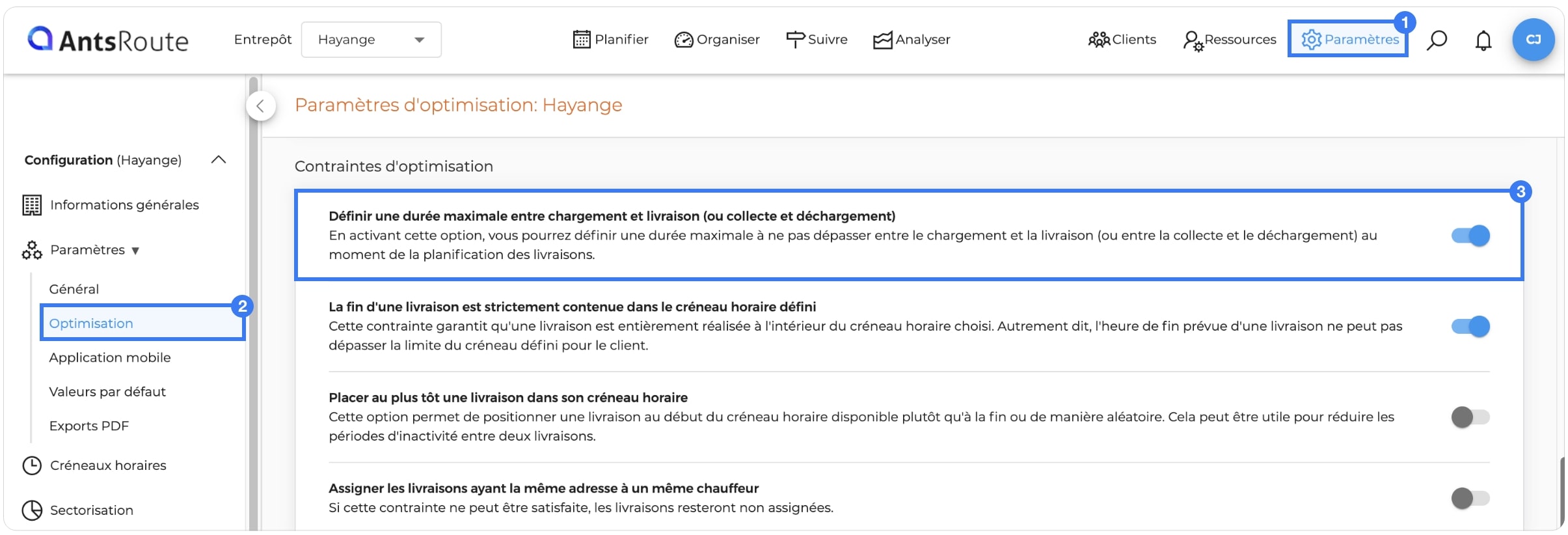Open Application mobile settings
The image size is (1568, 535).
pyautogui.click(x=110, y=357)
